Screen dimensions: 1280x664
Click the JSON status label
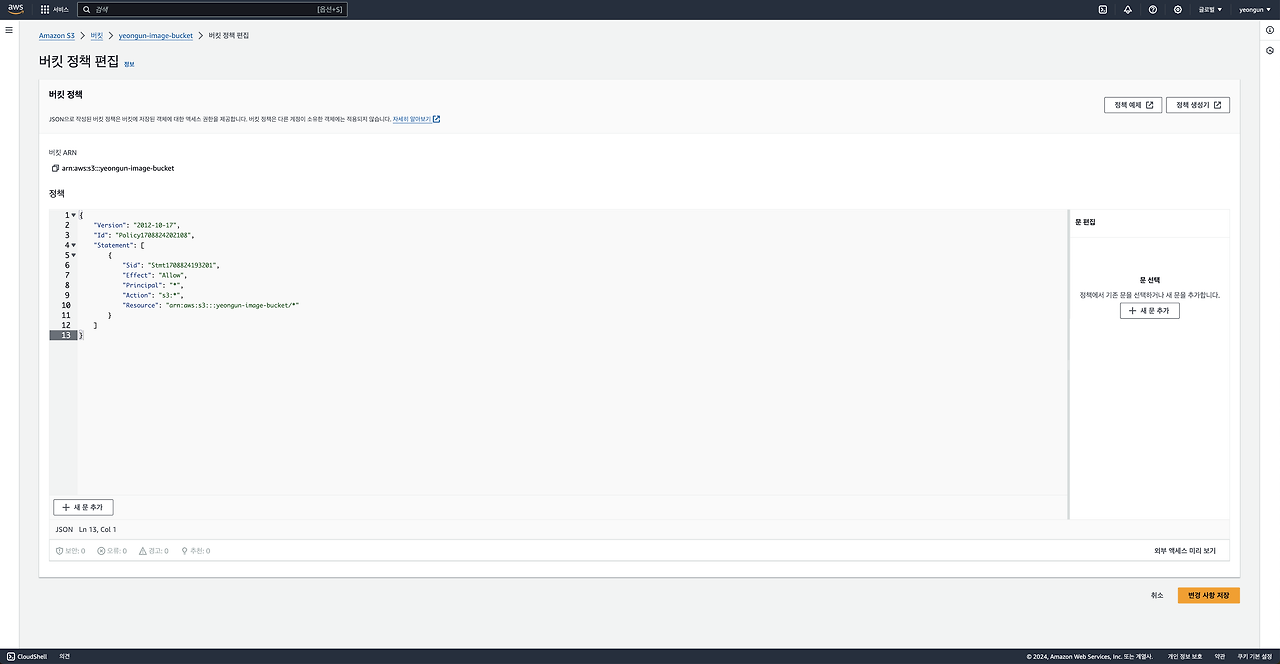pyautogui.click(x=64, y=529)
